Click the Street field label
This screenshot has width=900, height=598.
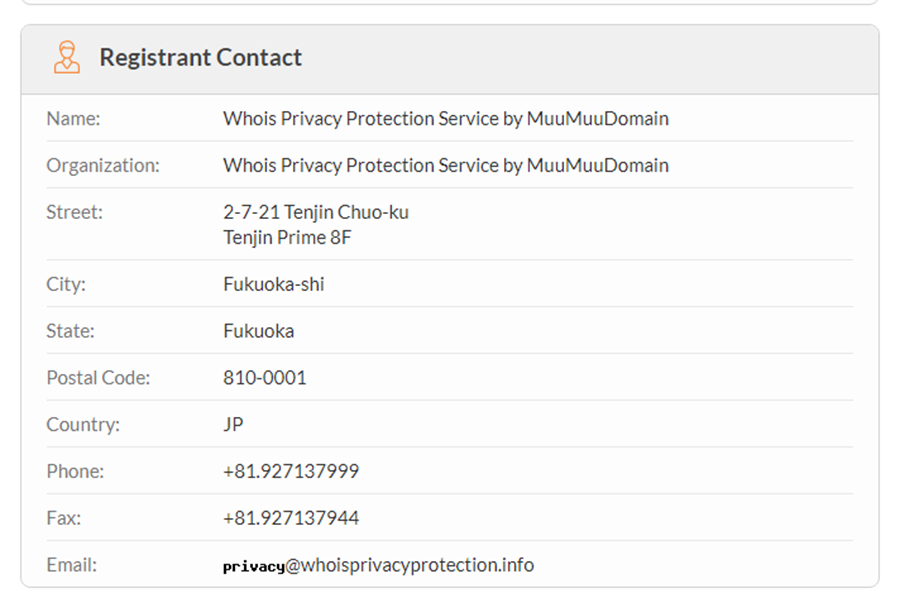[74, 212]
